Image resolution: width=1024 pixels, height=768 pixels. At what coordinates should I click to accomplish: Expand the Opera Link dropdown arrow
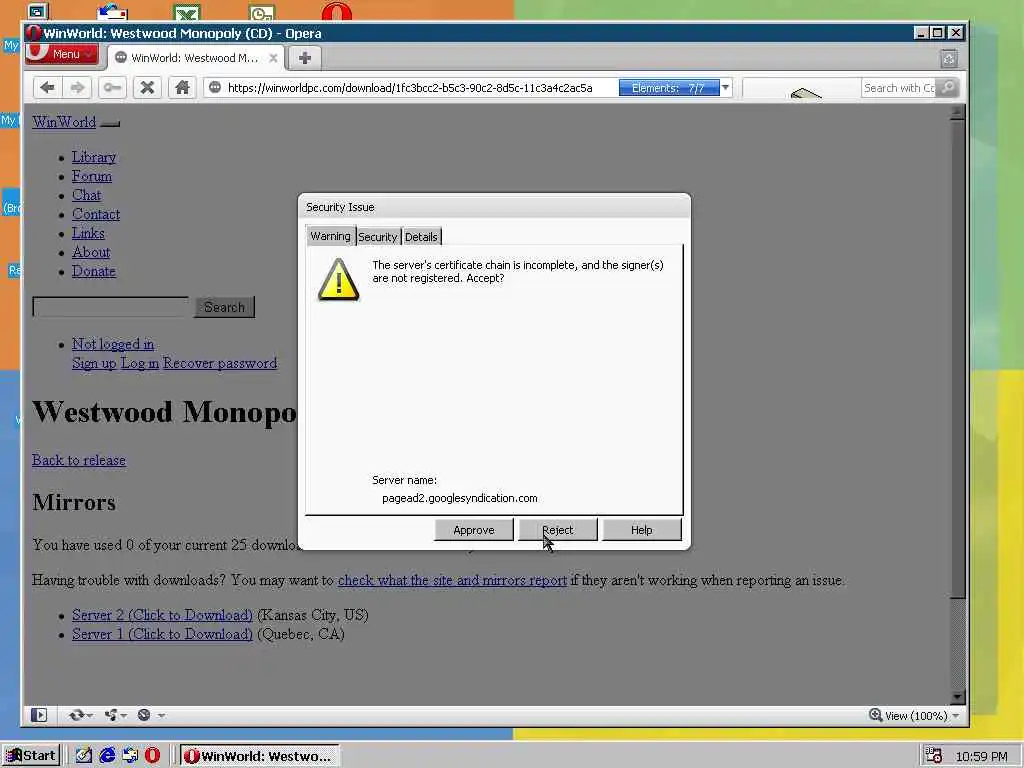click(x=89, y=716)
